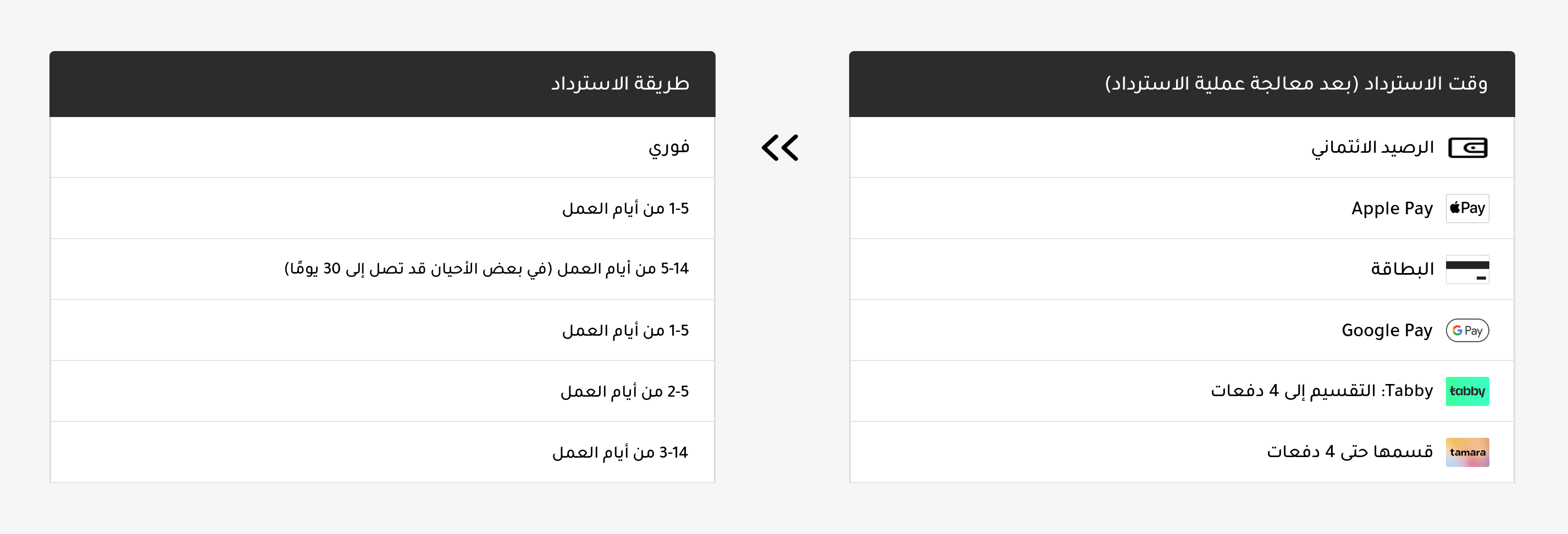Click the قسمها حتى 4 دفعات label
1568x534 pixels.
coord(1350,452)
